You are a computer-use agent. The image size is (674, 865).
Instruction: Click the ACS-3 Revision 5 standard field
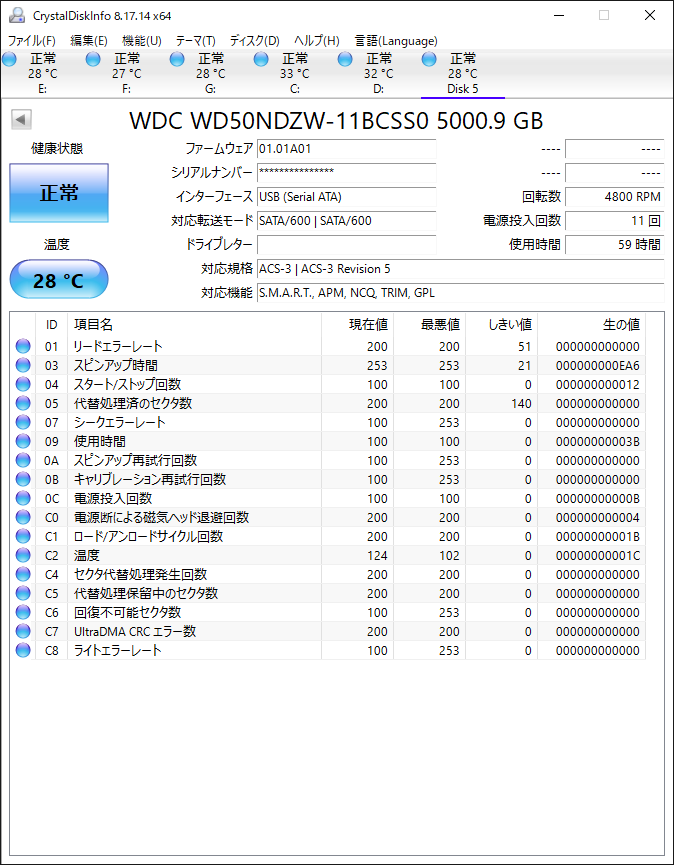click(461, 269)
